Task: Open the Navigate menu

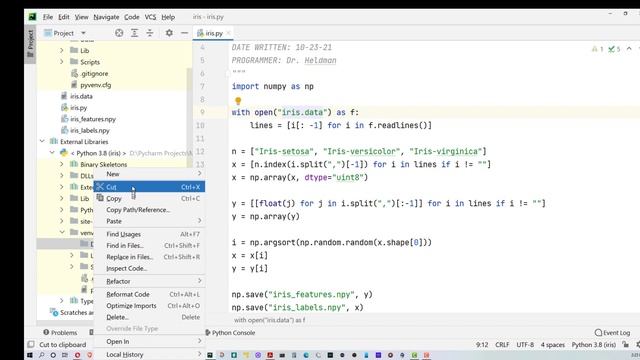Action: coord(106,17)
